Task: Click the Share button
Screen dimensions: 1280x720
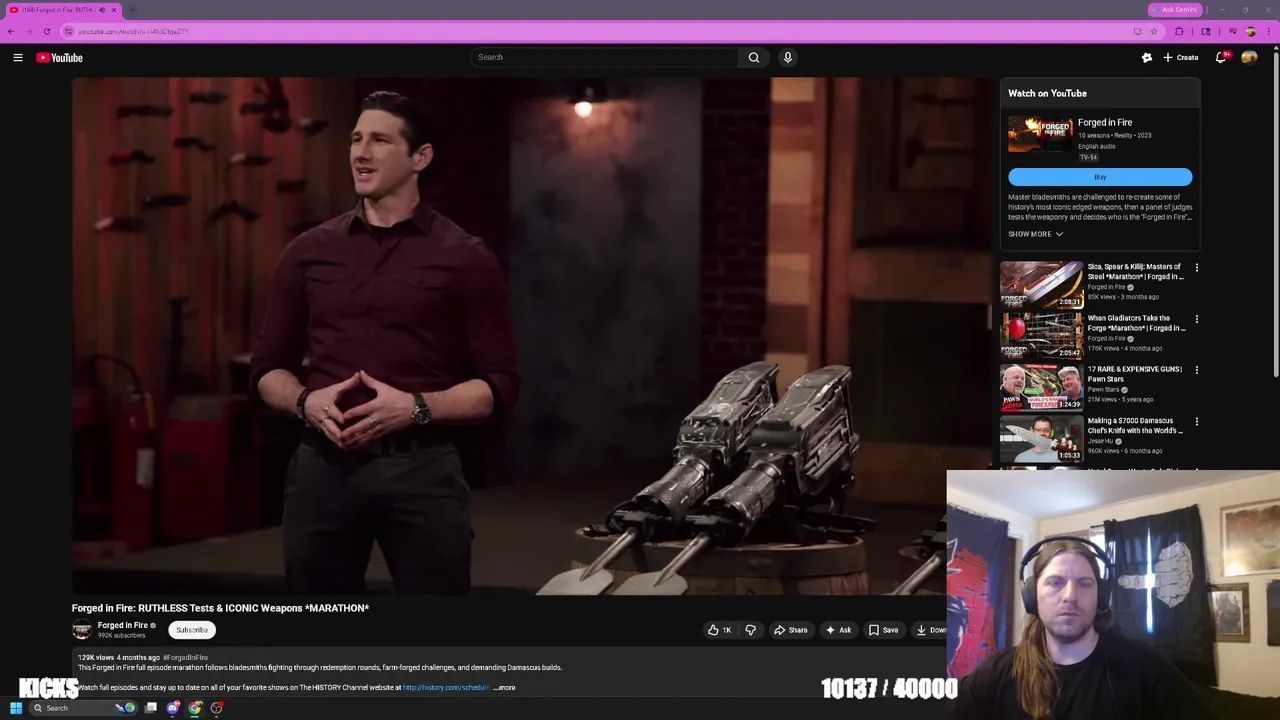Action: click(791, 630)
